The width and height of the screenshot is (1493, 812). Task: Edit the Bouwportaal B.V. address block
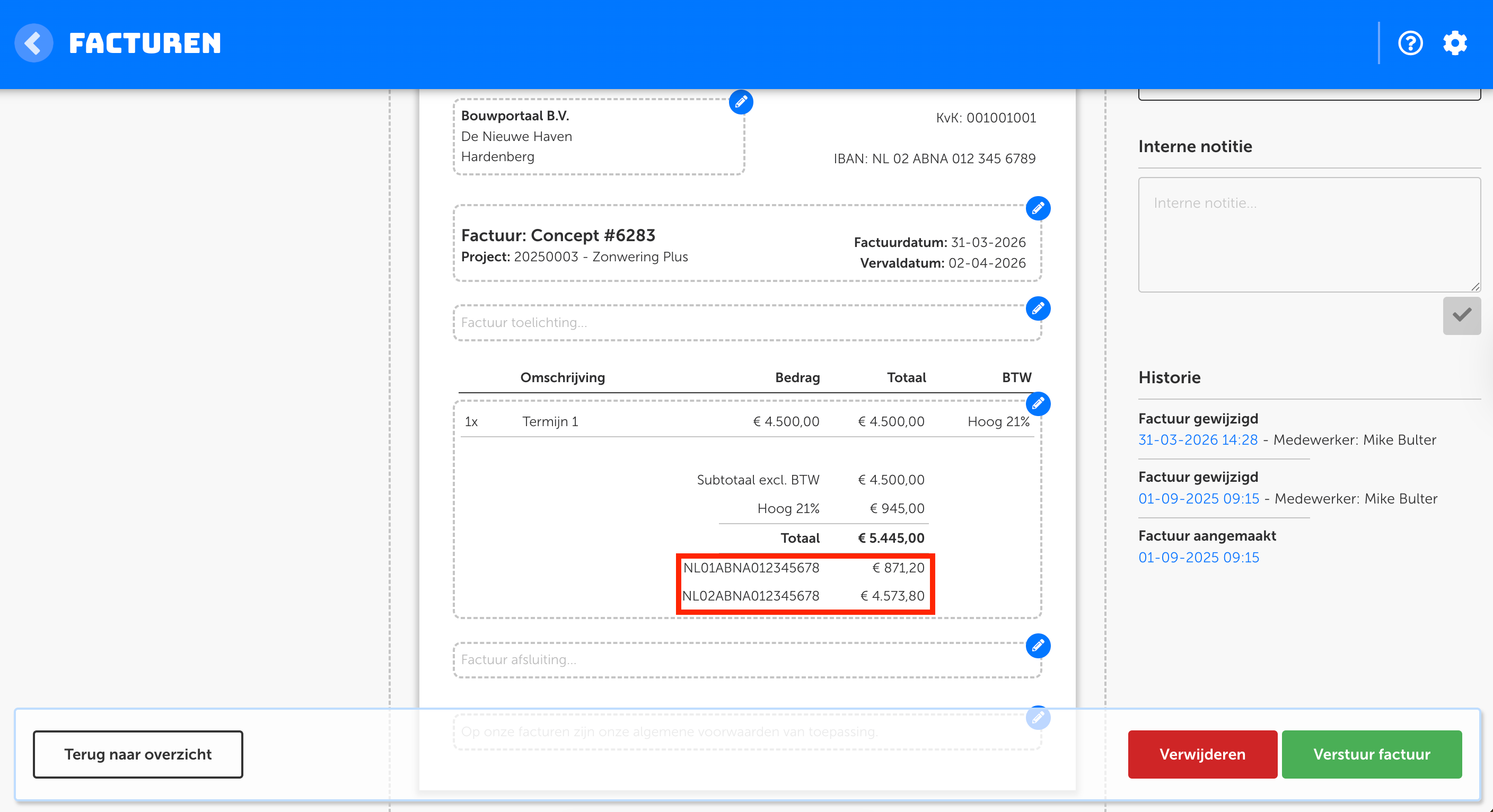point(741,102)
